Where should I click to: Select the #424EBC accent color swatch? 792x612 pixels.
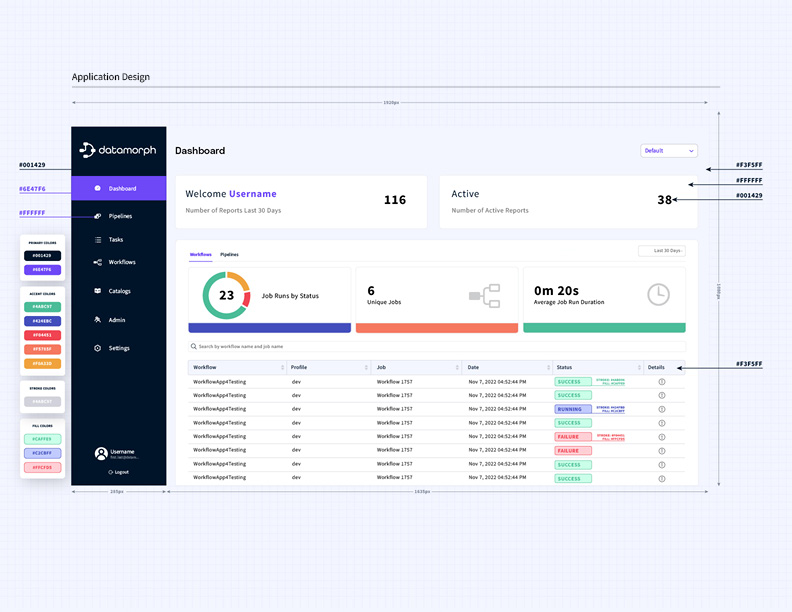click(42, 321)
